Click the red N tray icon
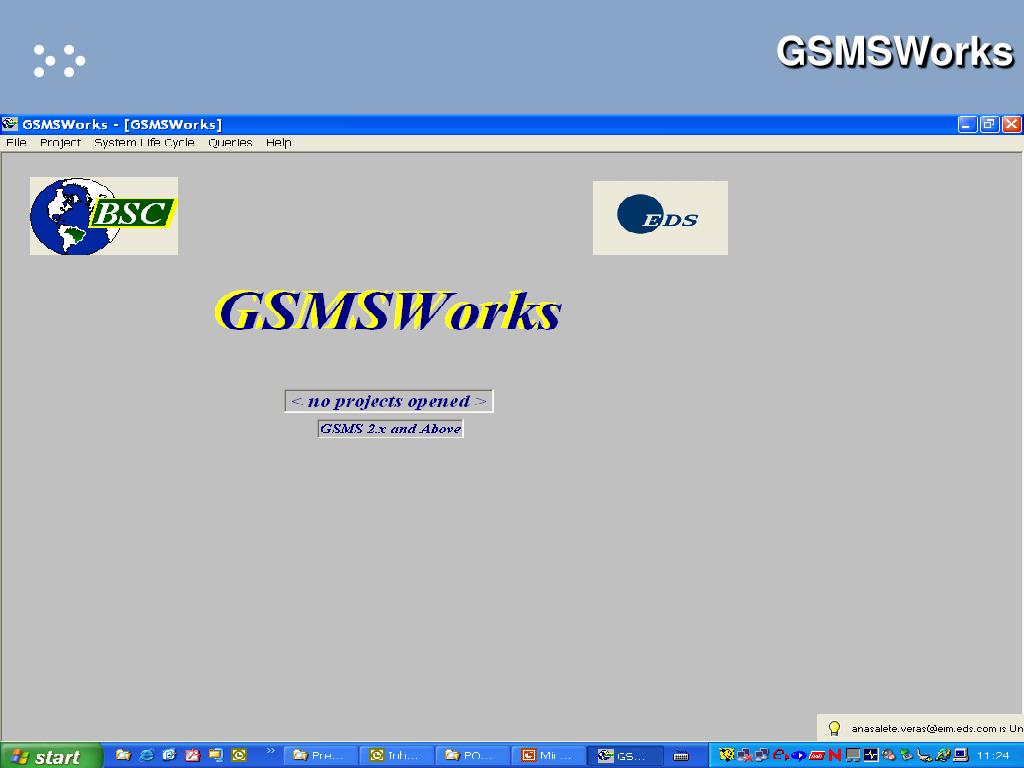Screen dimensions: 1024x768 [835, 755]
